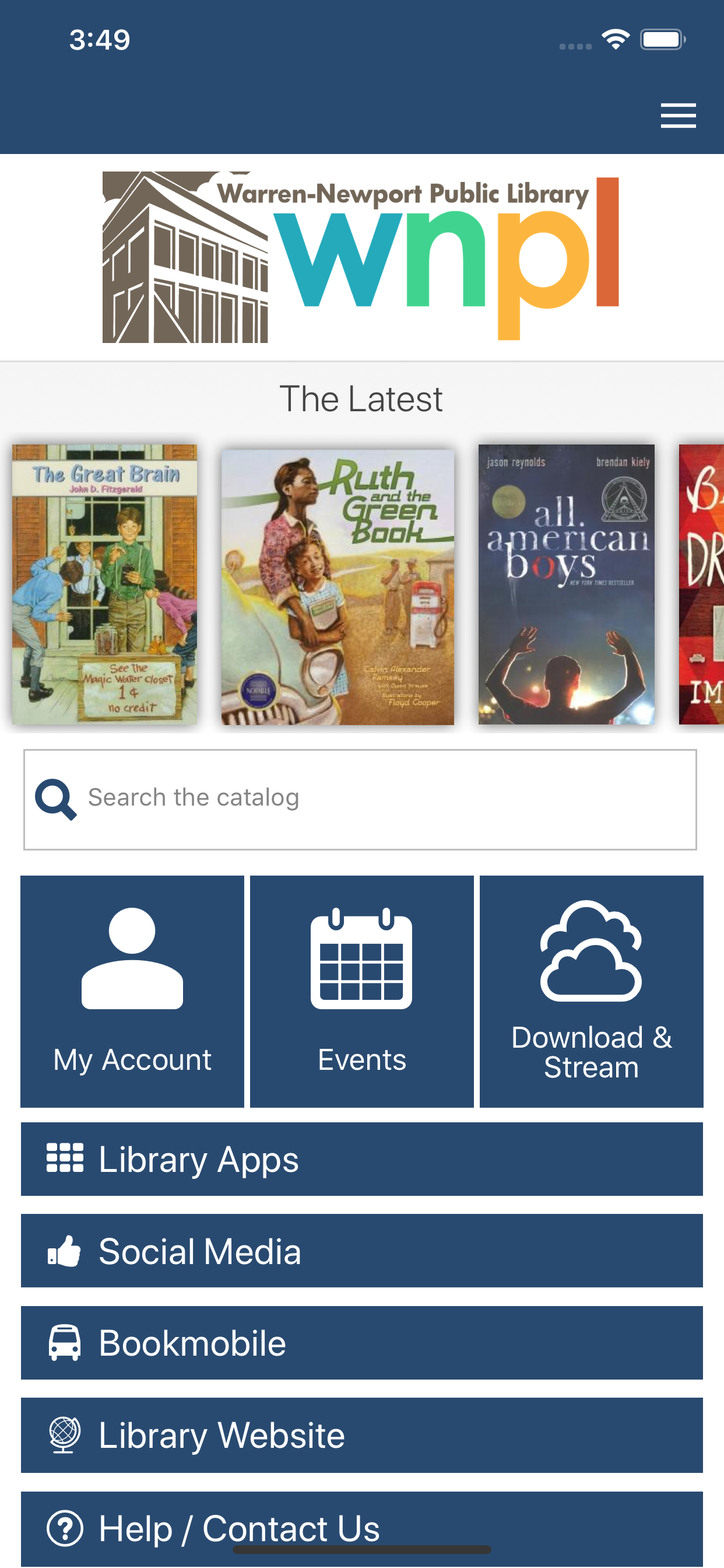
Task: Click the magnifying glass search icon
Action: click(55, 799)
